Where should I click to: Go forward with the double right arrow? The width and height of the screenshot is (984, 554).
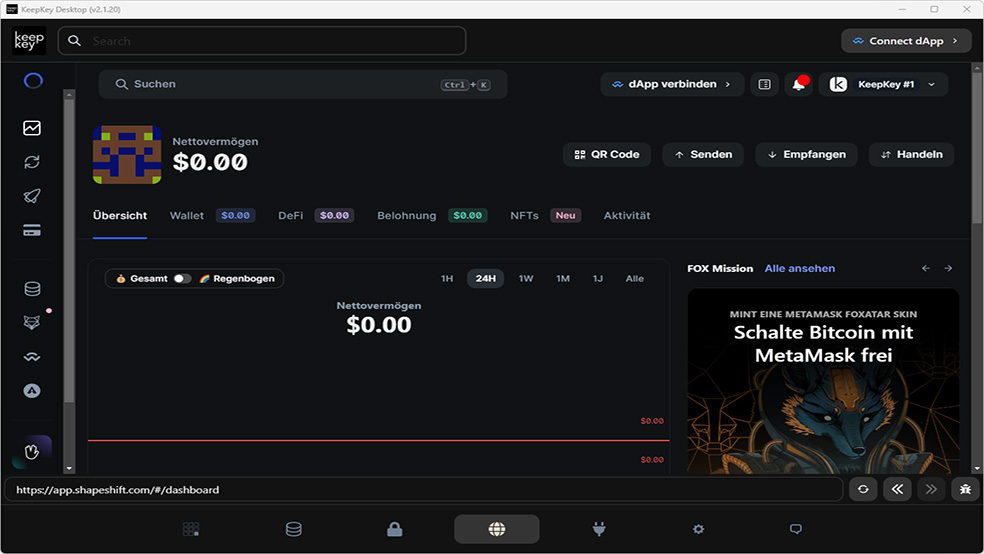(x=931, y=489)
